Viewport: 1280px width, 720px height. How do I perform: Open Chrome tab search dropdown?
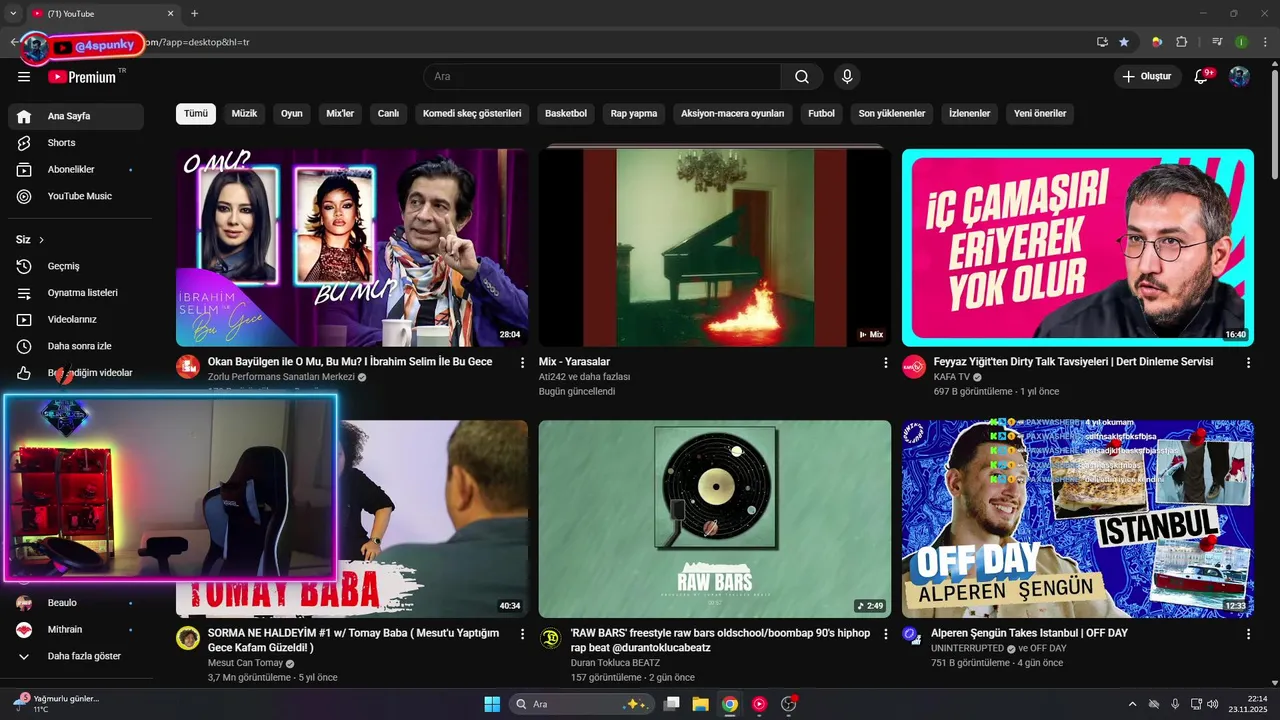tap(13, 14)
